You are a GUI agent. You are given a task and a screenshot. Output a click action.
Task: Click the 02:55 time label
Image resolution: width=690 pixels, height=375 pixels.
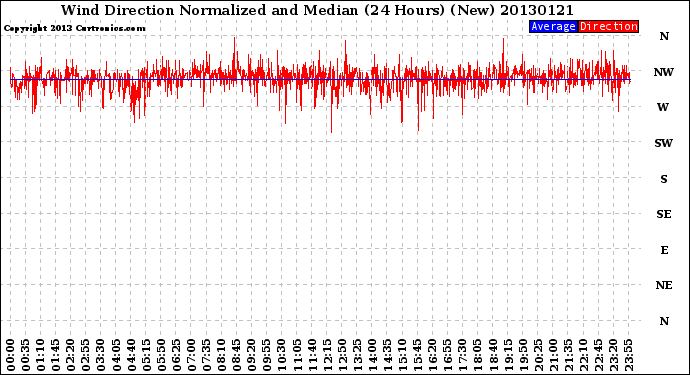click(86, 355)
